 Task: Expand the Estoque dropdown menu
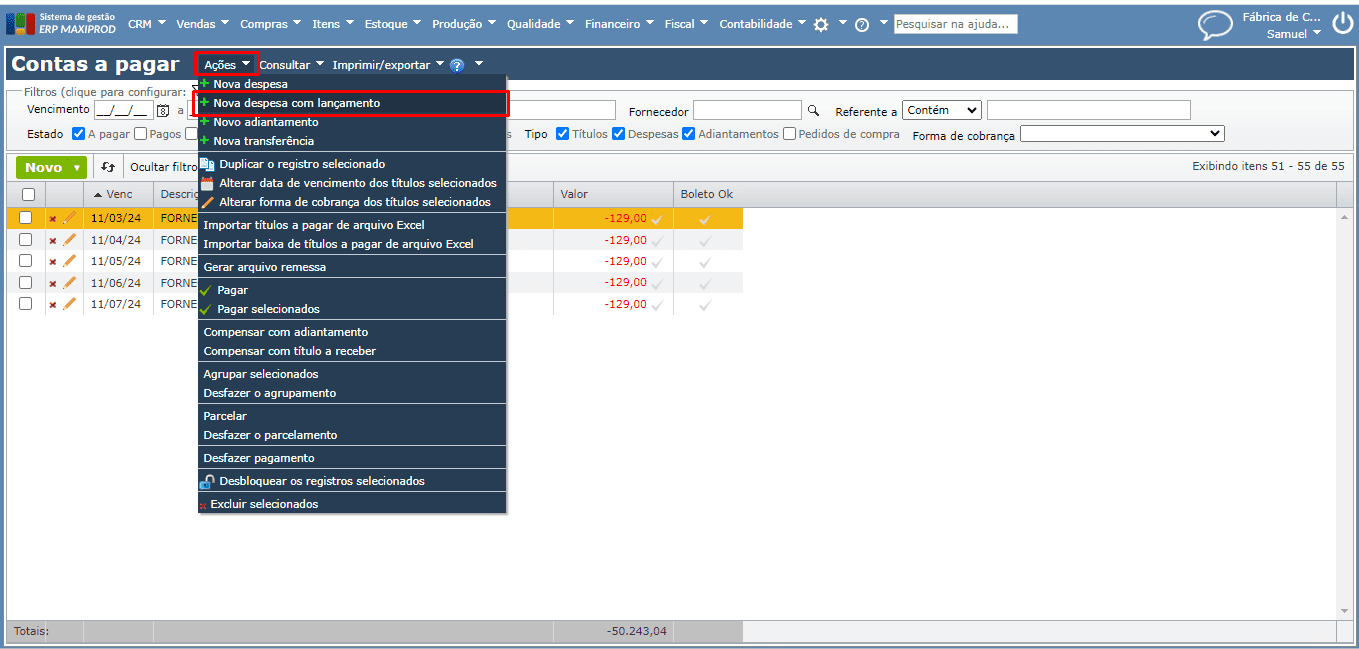pos(394,24)
